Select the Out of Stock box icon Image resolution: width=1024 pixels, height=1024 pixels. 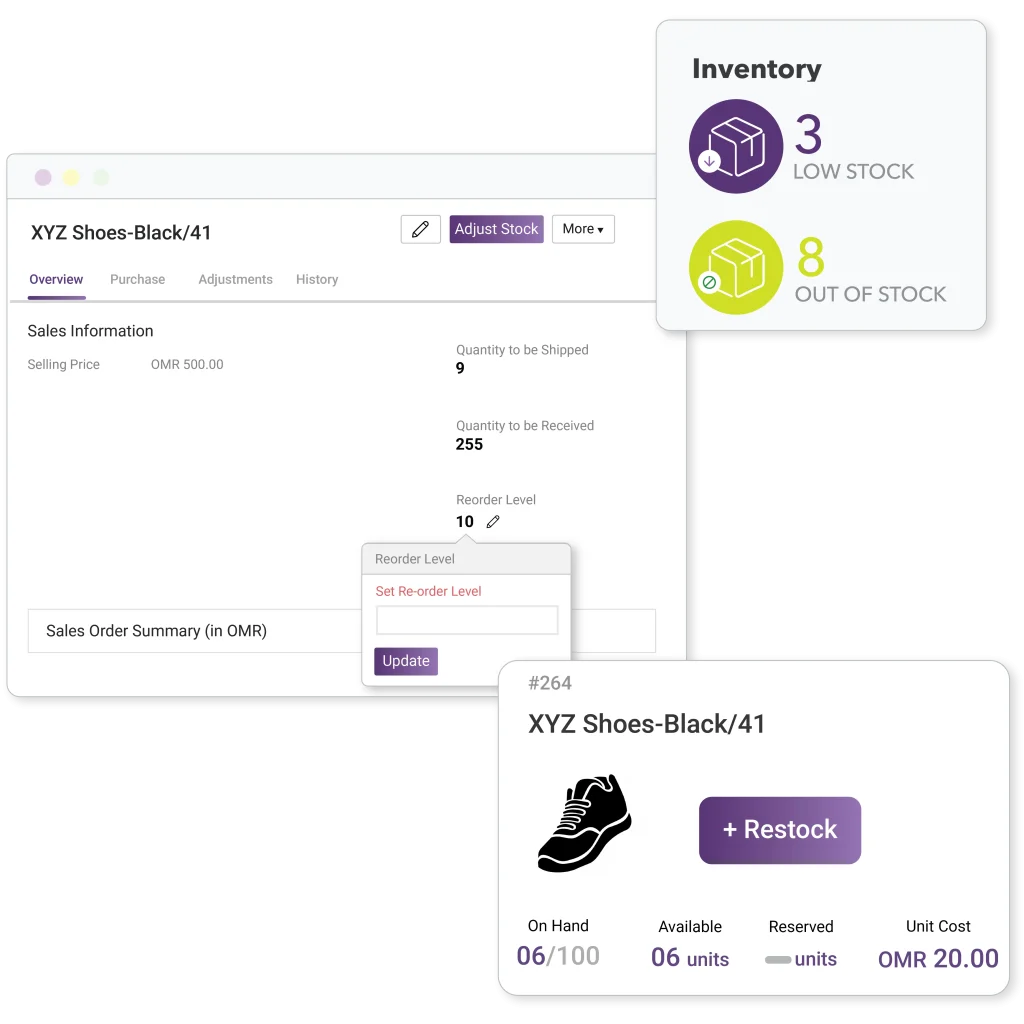[736, 267]
